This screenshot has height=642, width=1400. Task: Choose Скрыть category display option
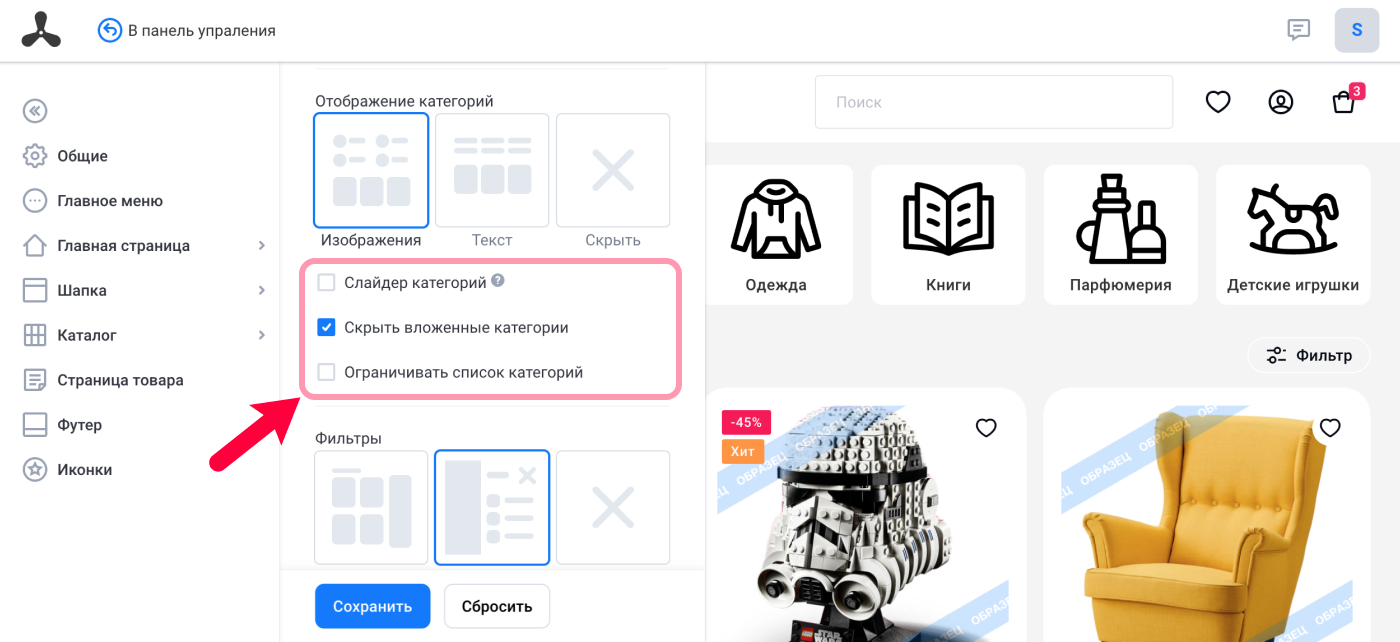[x=613, y=170]
